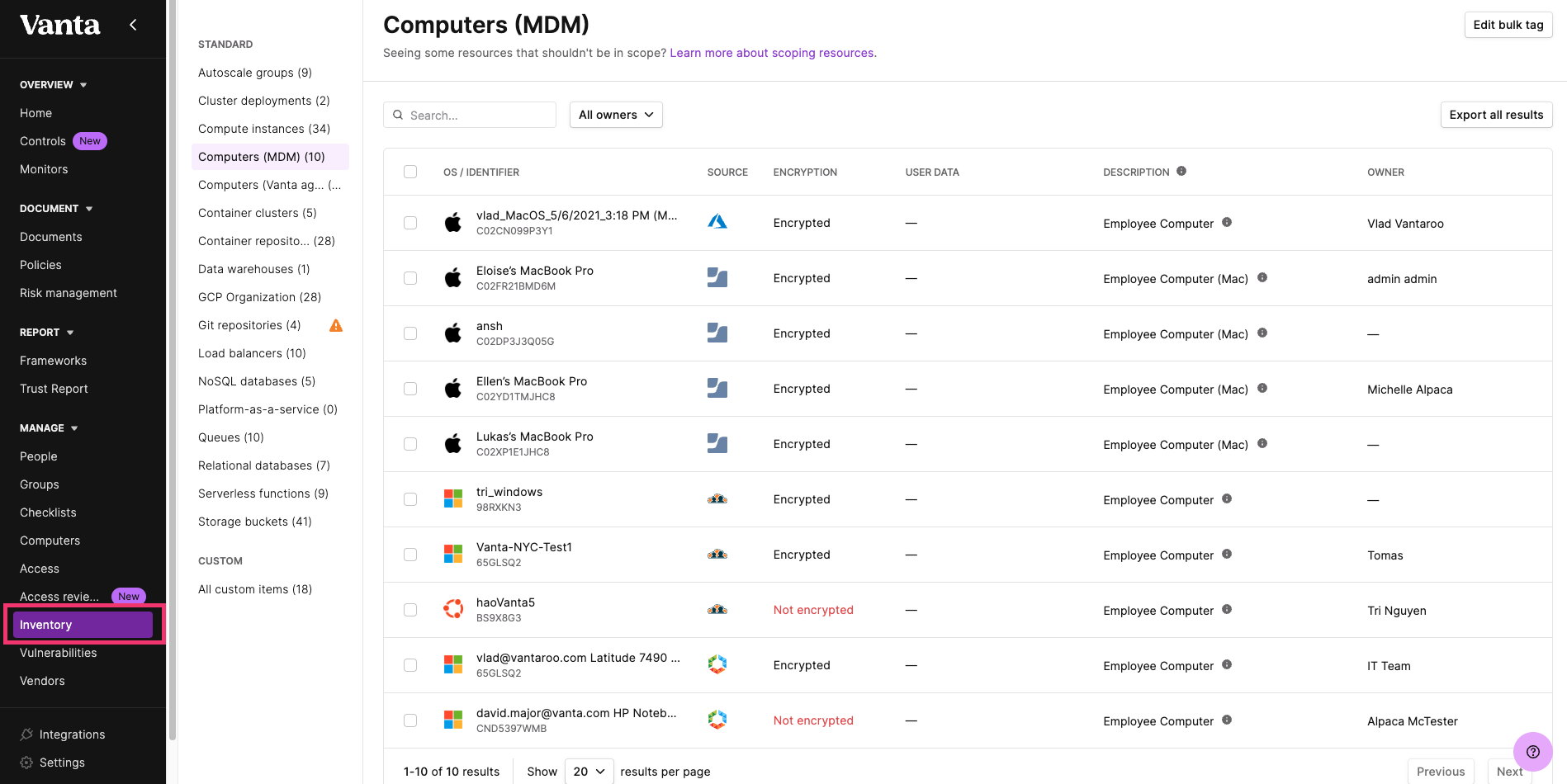Viewport: 1567px width, 784px height.
Task: Click info icon in tri_windows description cell
Action: (x=1227, y=498)
